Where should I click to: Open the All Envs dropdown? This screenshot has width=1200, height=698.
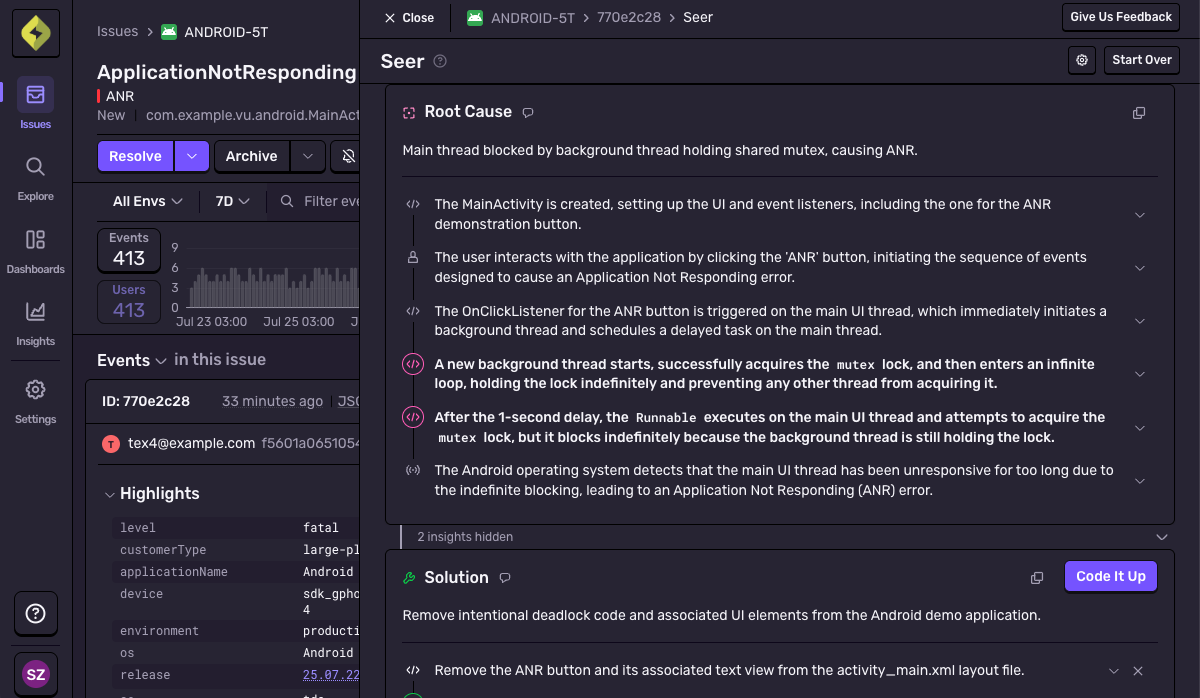(147, 201)
